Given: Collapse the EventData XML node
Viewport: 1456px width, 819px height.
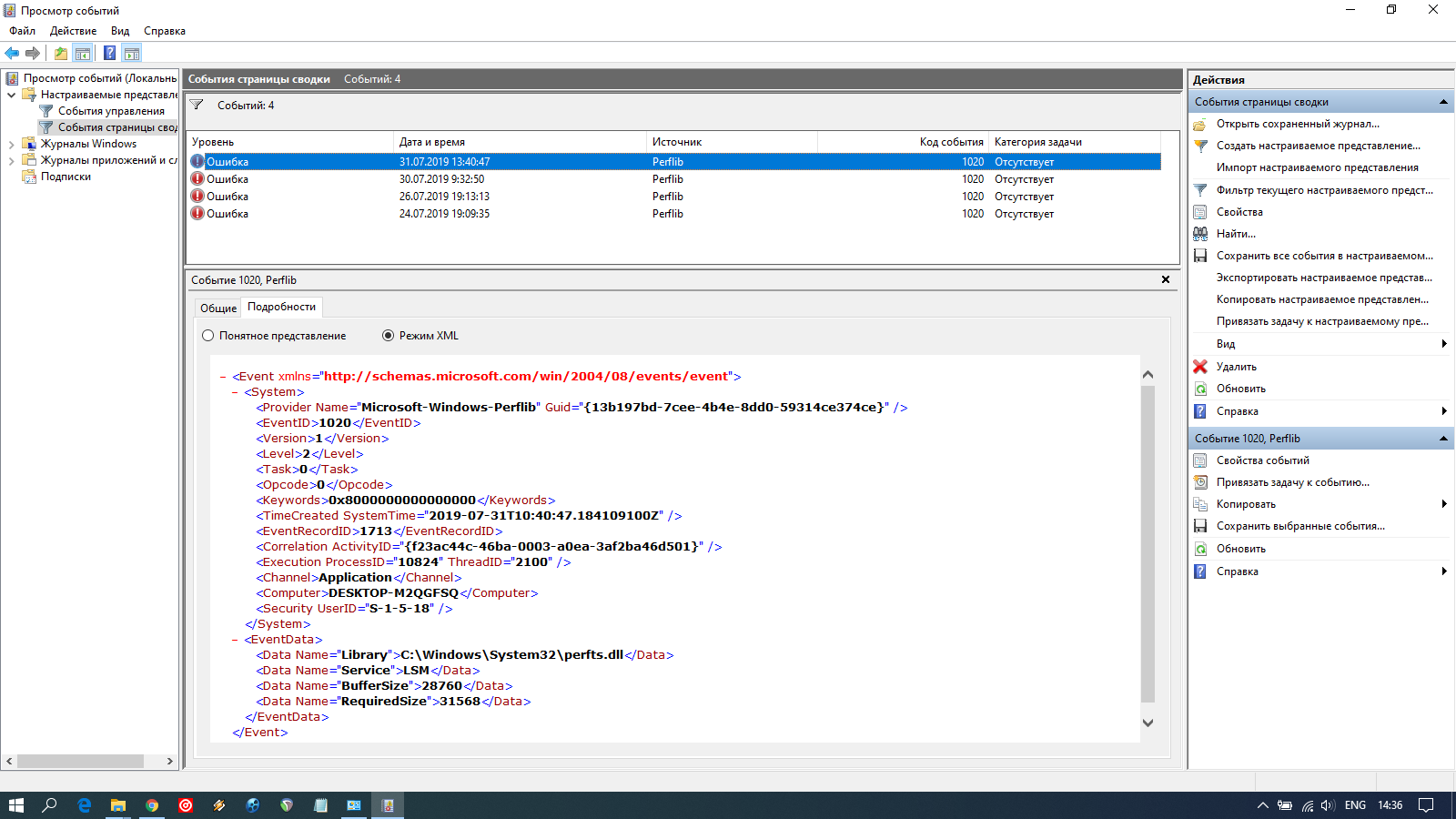Looking at the screenshot, I should pos(235,640).
